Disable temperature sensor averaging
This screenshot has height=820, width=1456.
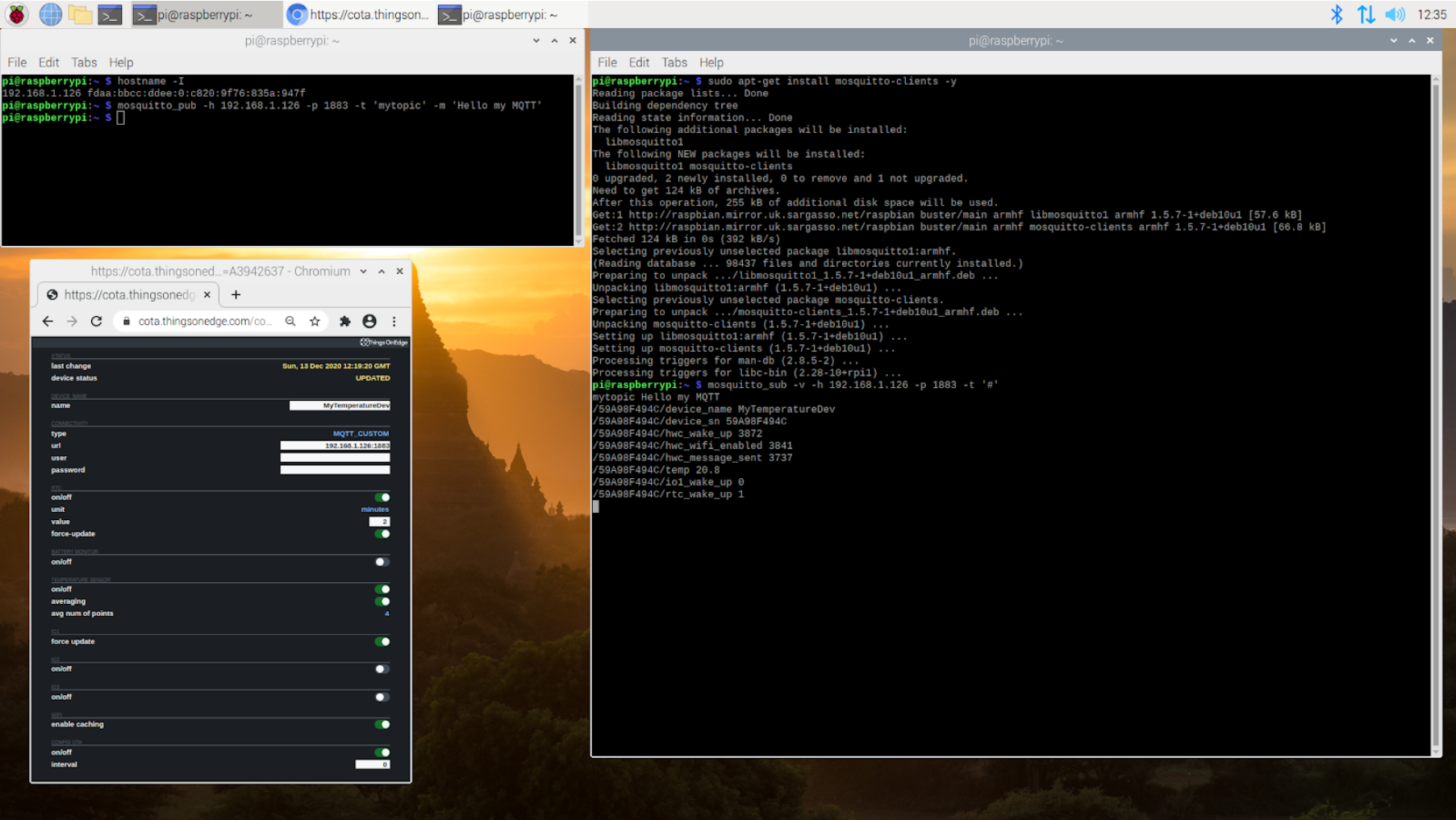click(x=382, y=601)
